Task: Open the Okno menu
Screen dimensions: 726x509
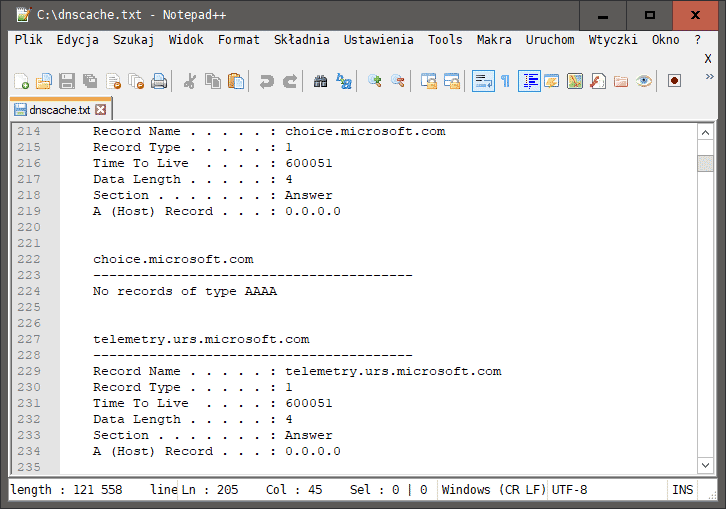Action: tap(665, 40)
